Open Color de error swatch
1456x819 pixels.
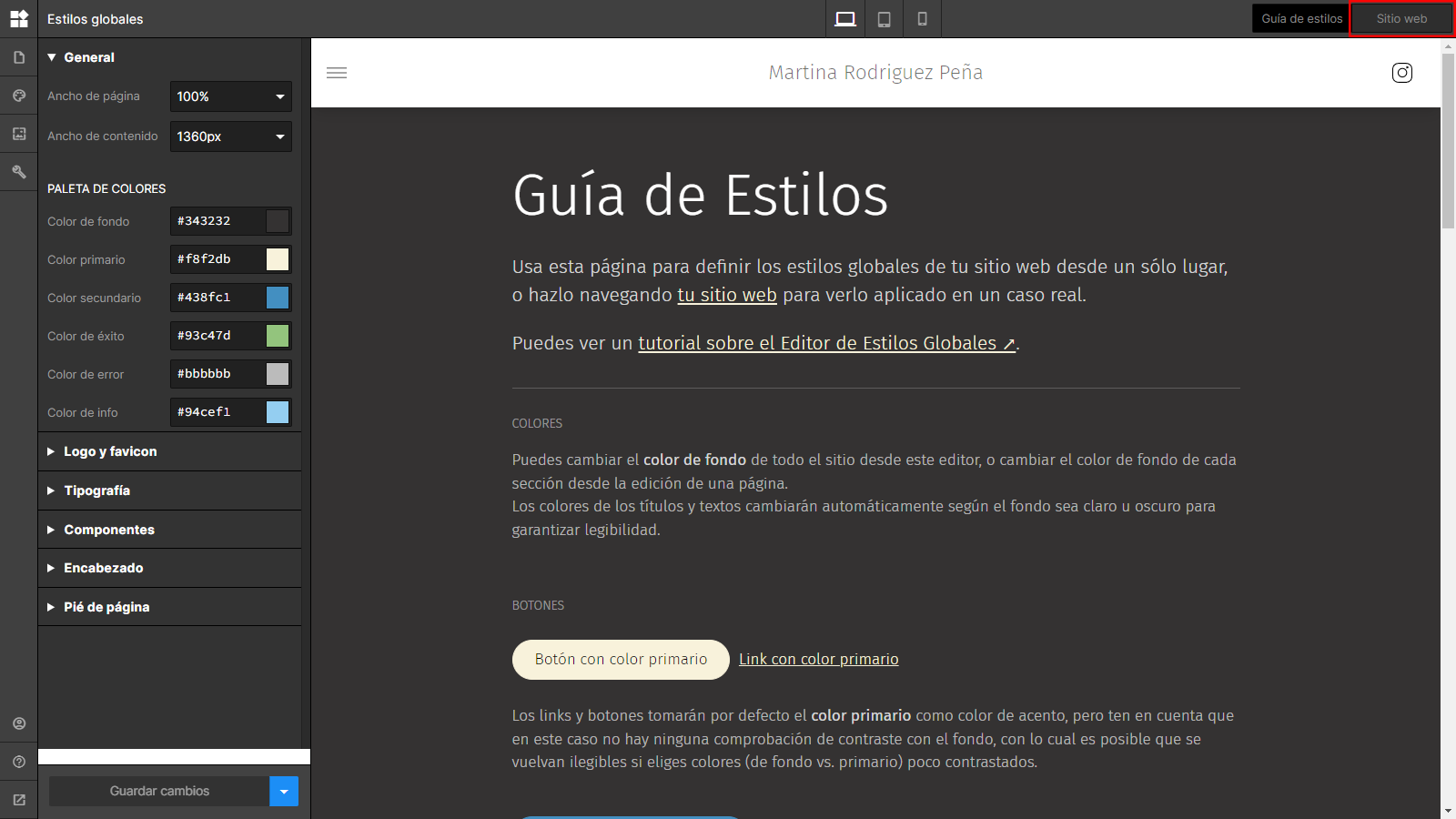tap(278, 374)
